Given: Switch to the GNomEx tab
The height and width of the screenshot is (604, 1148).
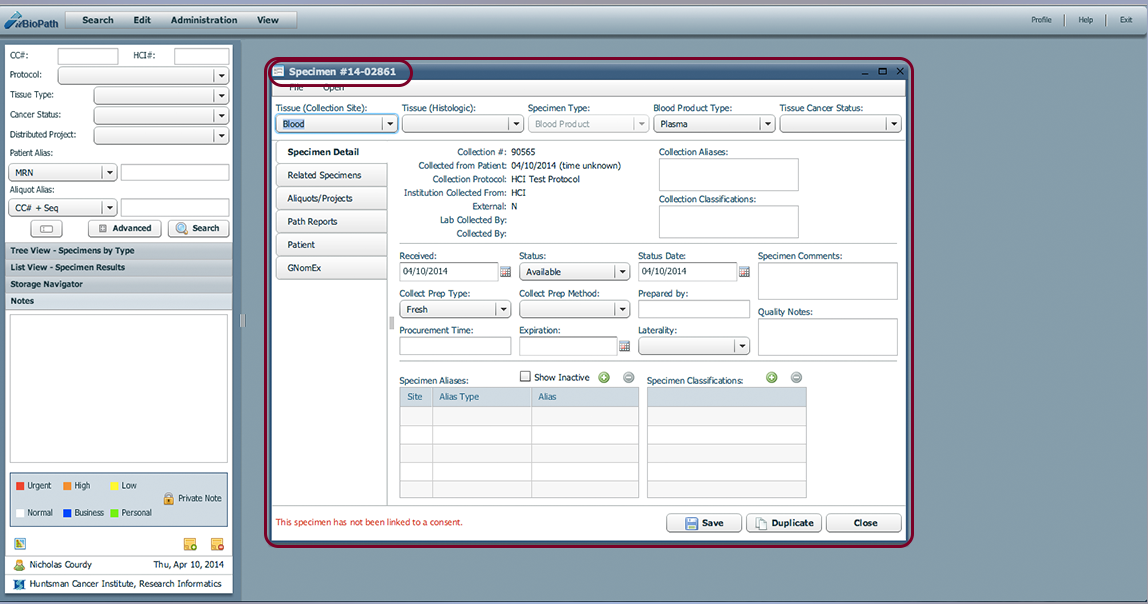Looking at the screenshot, I should pos(332,268).
